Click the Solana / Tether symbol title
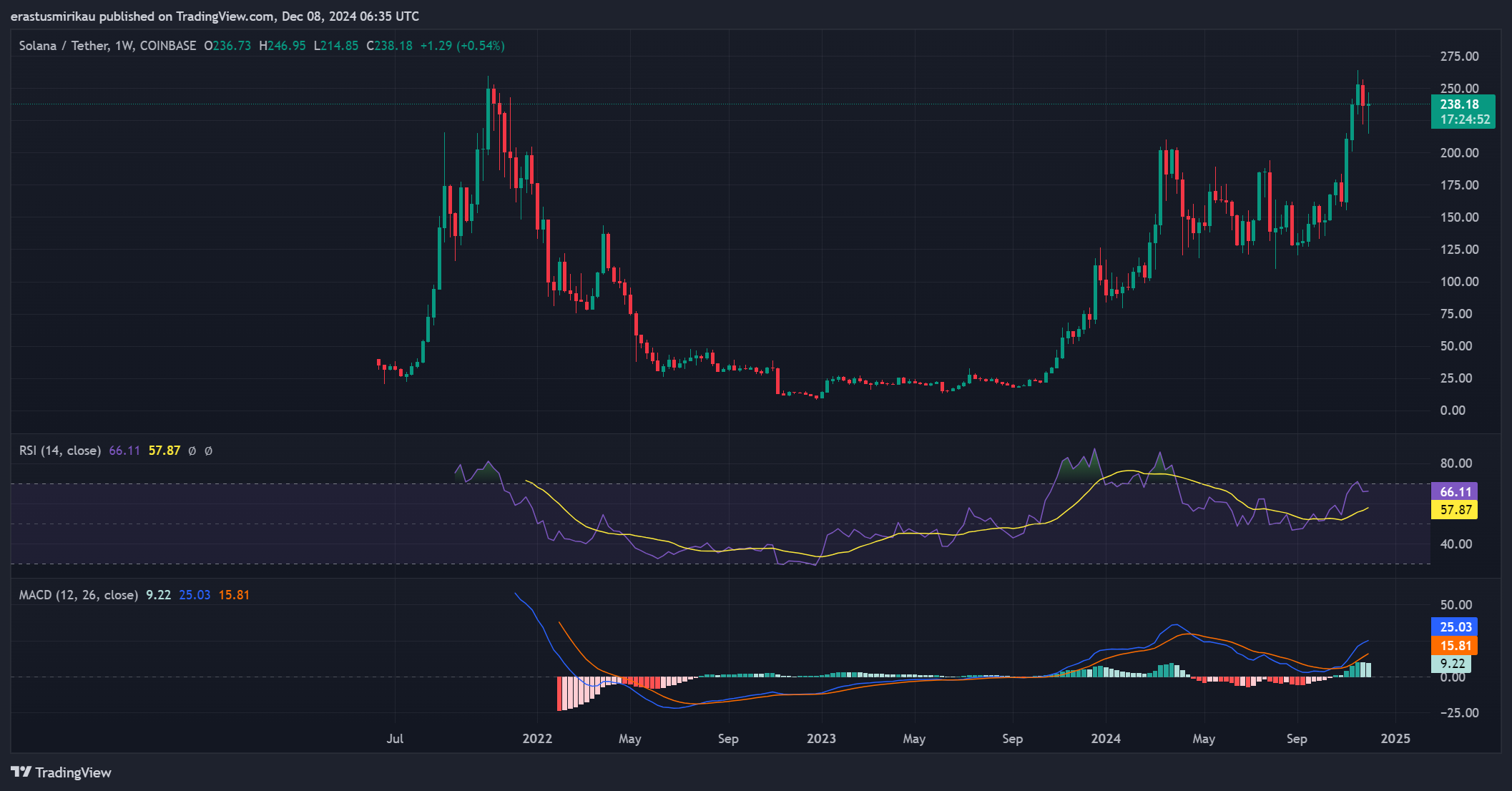 (107, 46)
